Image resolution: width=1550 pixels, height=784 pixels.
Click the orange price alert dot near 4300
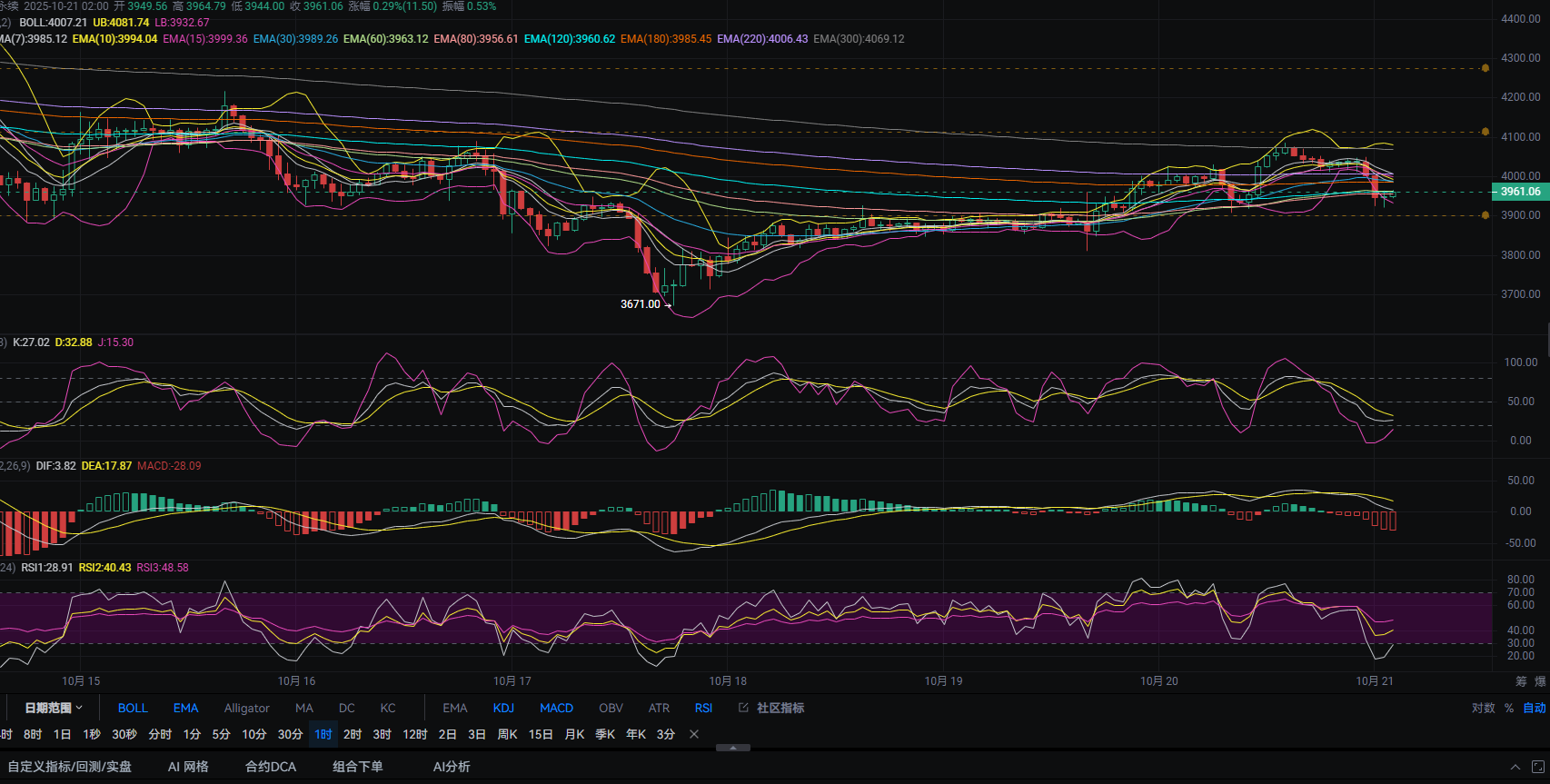click(x=1485, y=68)
